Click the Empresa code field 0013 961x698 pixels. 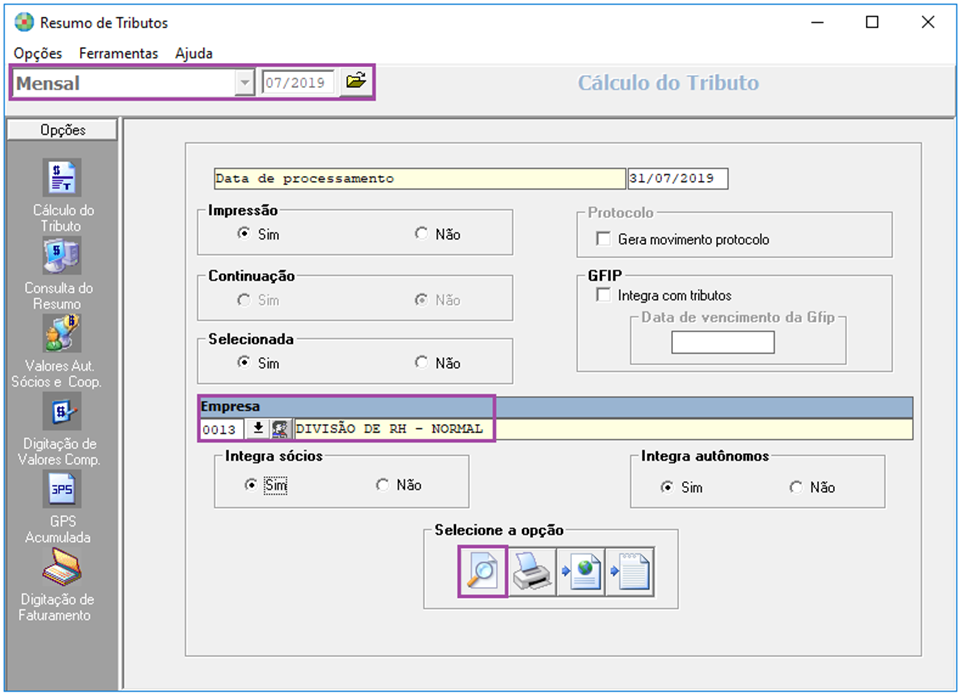coord(222,429)
